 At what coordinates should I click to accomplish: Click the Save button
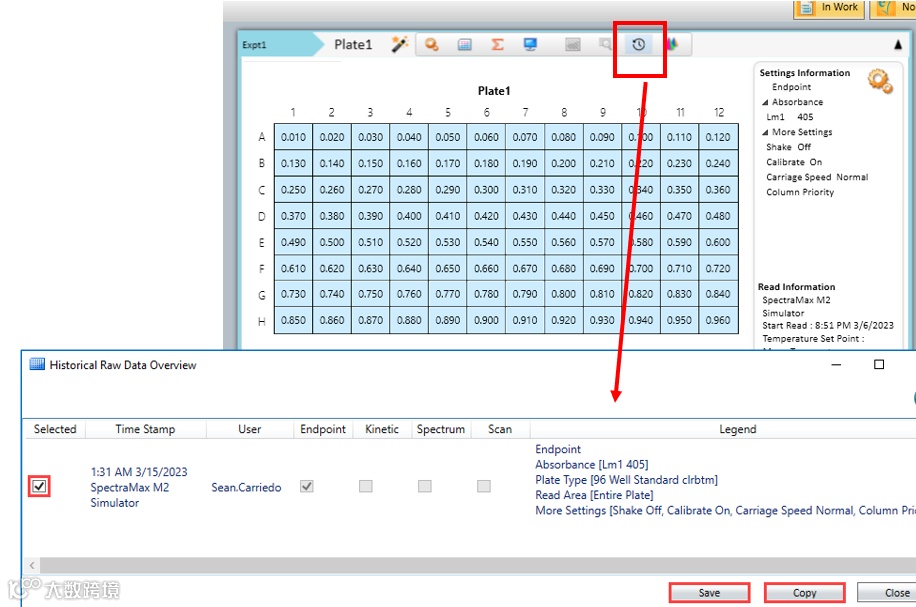coord(709,593)
